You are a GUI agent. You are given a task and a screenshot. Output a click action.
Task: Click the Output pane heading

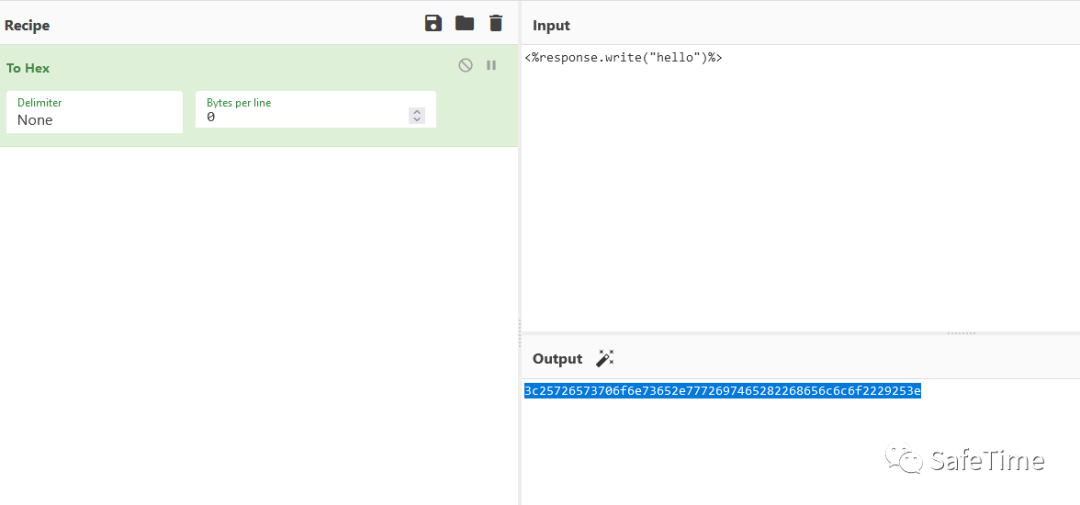[x=557, y=359]
